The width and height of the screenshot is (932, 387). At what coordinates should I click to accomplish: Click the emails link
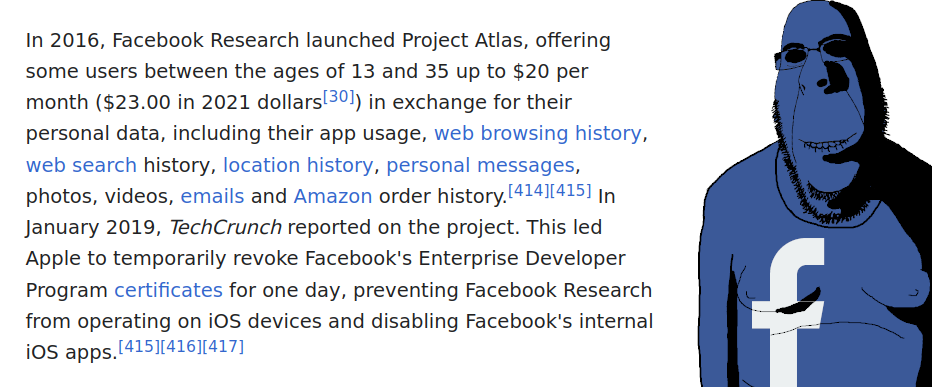(212, 196)
